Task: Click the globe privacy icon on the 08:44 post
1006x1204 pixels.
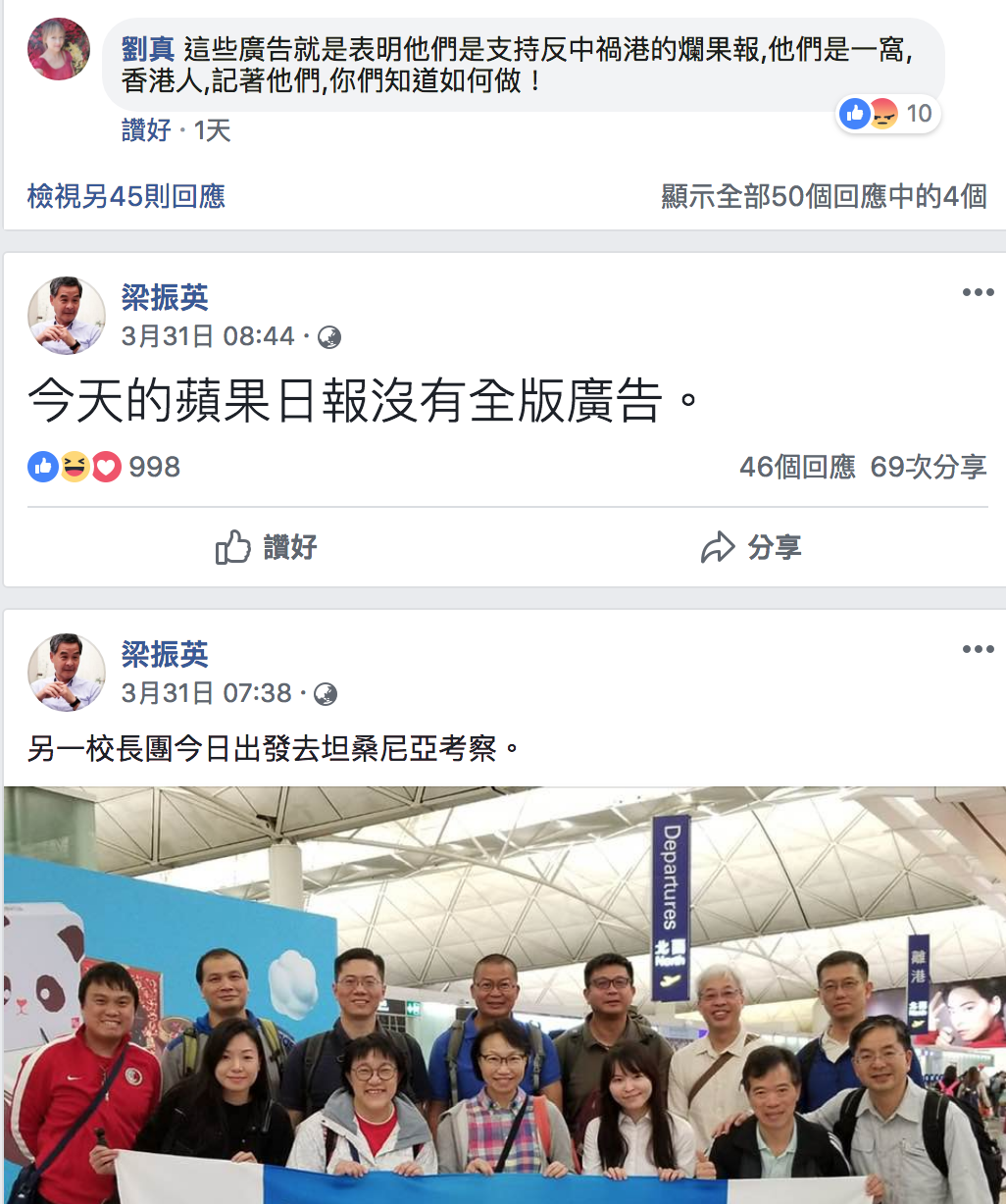Action: click(x=329, y=337)
